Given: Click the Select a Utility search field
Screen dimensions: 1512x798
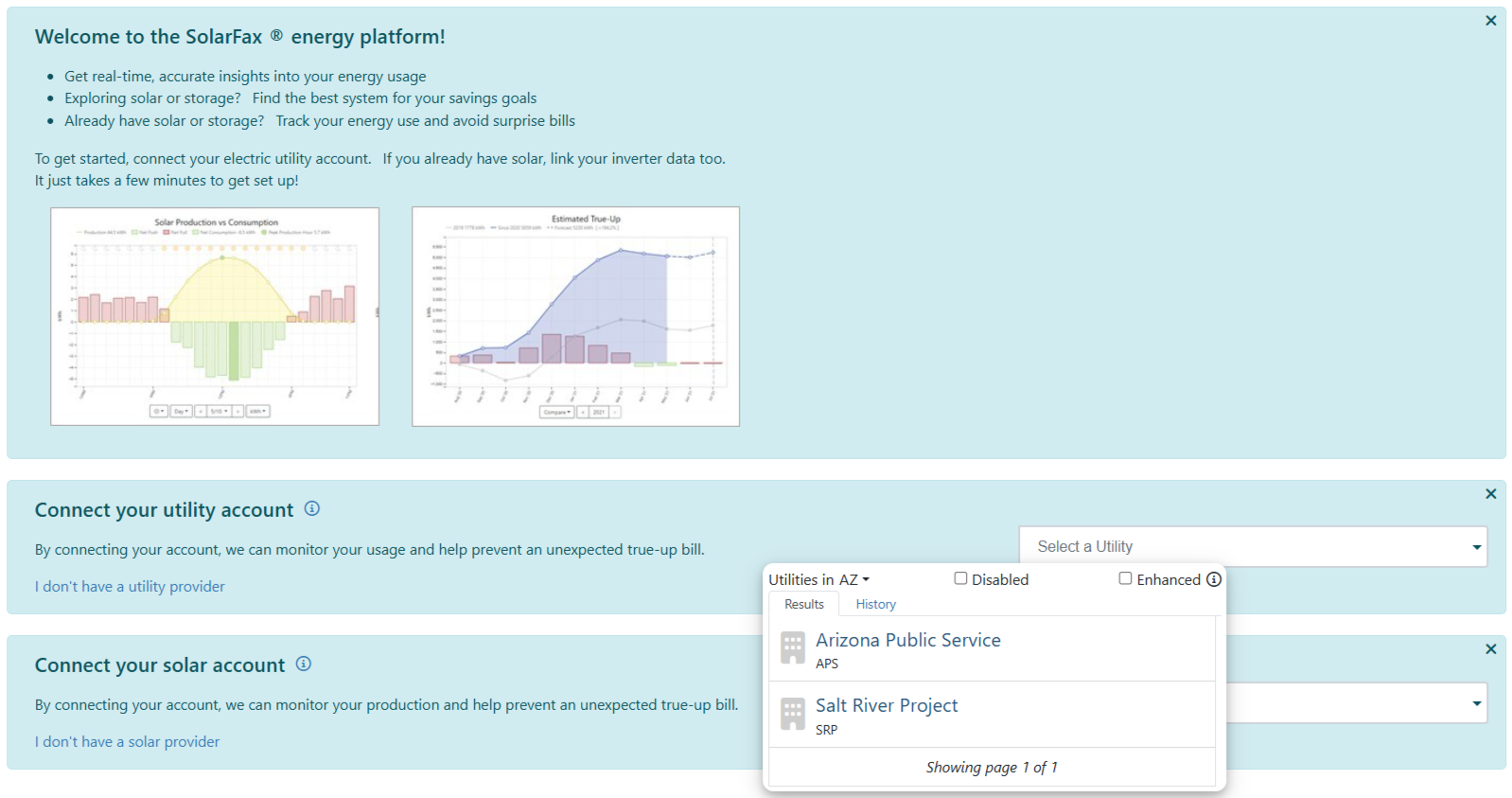Looking at the screenshot, I should (1239, 547).
